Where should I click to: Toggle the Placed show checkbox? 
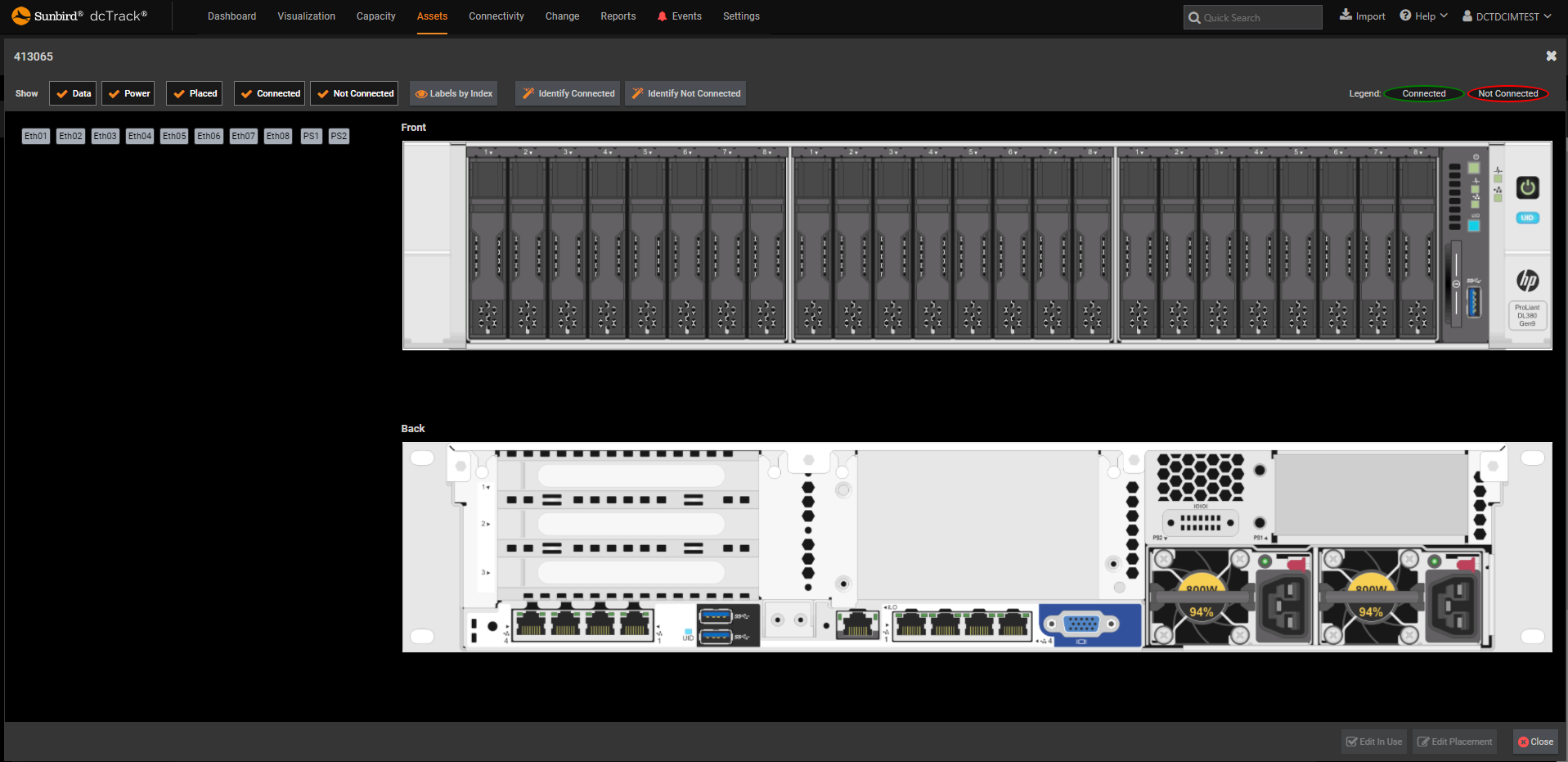[195, 93]
